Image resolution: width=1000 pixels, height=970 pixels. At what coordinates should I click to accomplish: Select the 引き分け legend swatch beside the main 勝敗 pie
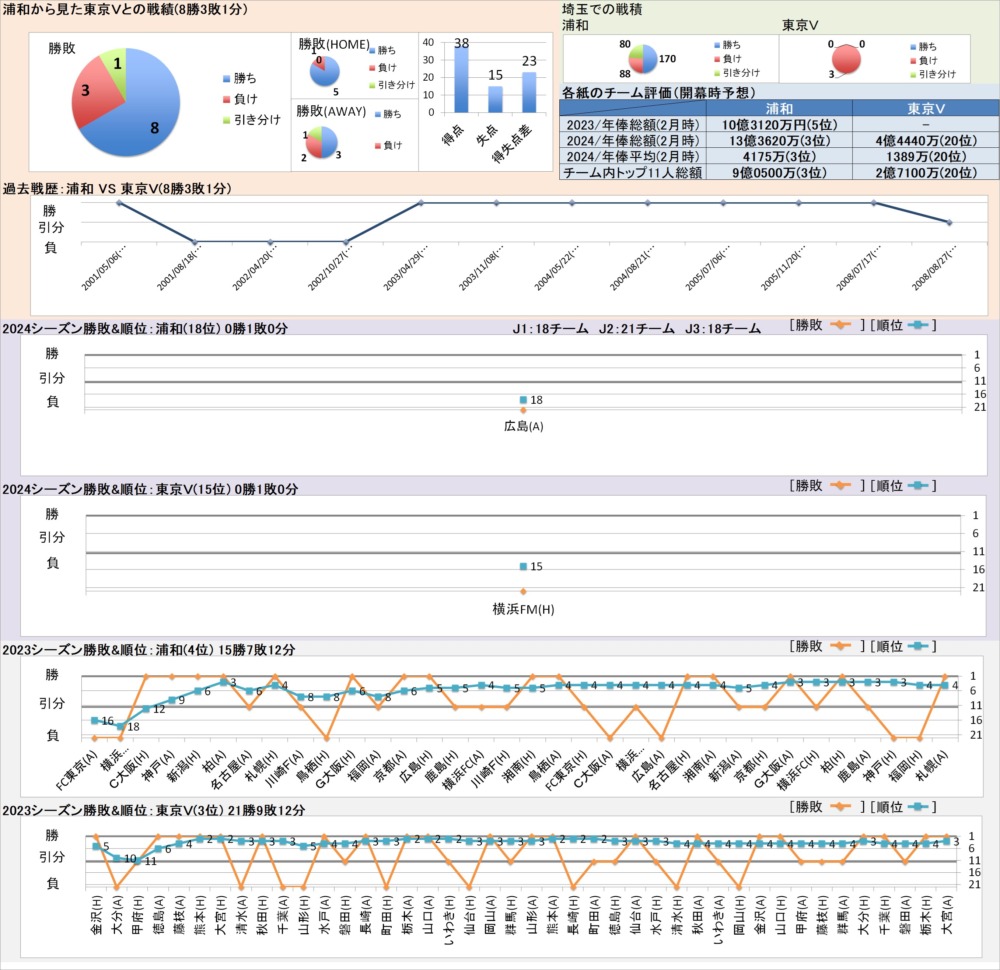tap(226, 120)
